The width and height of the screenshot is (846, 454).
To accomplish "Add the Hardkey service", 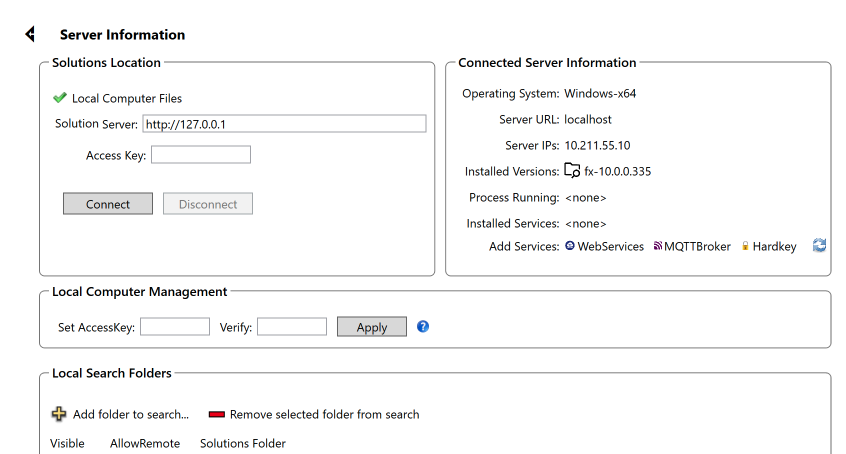I will [x=774, y=246].
